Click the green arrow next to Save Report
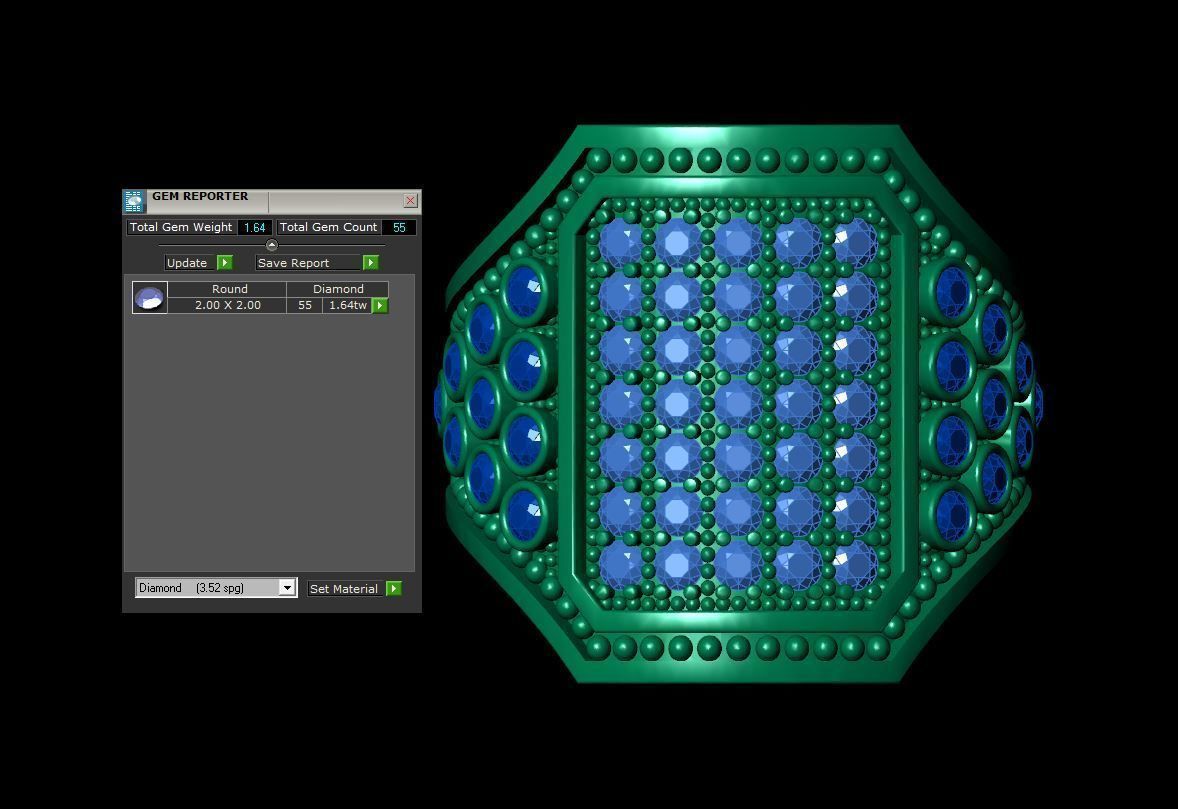This screenshot has width=1178, height=809. [370, 262]
